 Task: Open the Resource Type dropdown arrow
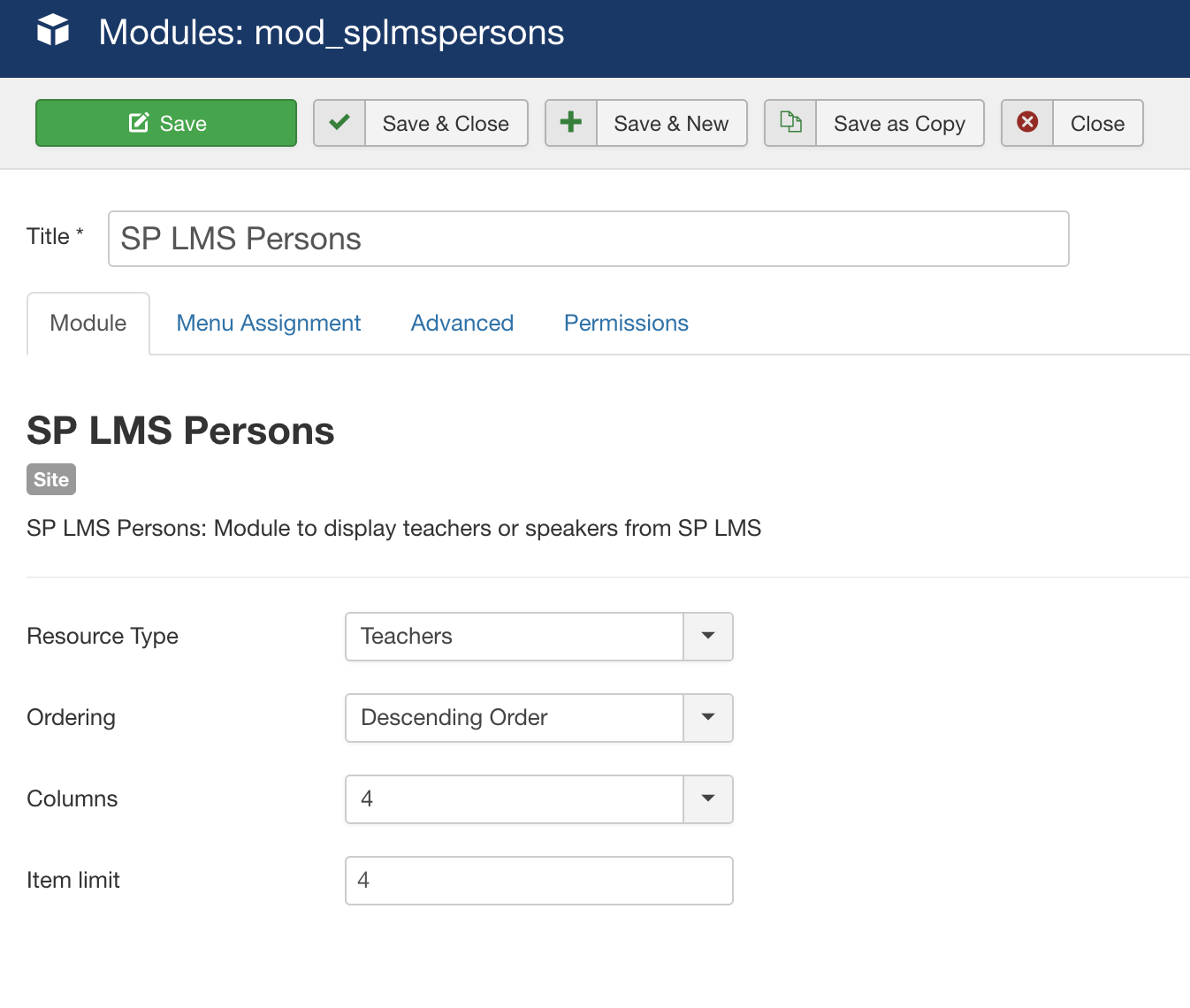(708, 637)
